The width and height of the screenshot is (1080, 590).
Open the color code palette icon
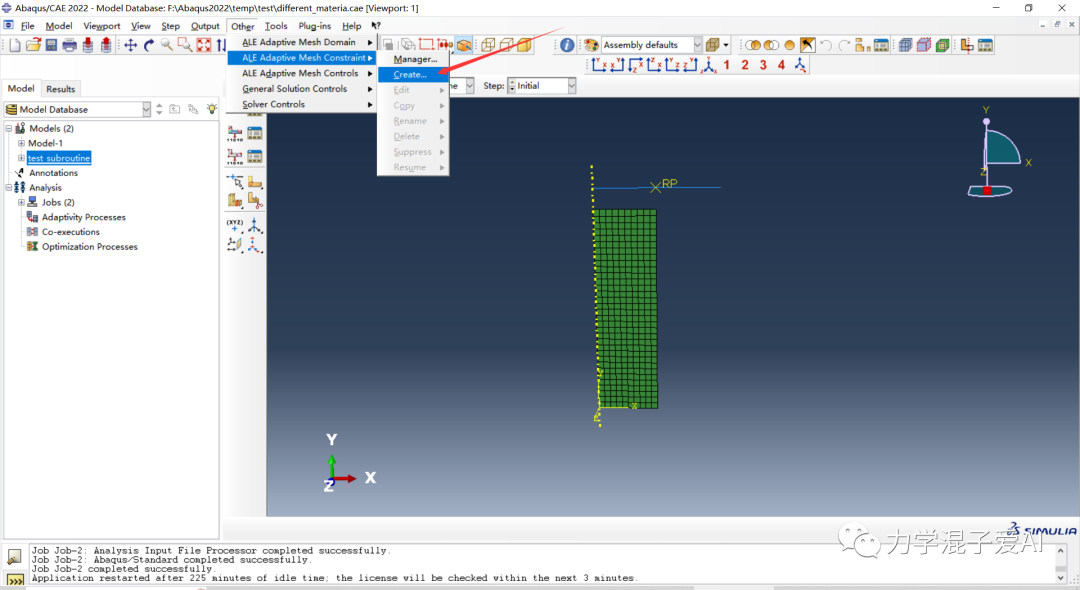(591, 45)
